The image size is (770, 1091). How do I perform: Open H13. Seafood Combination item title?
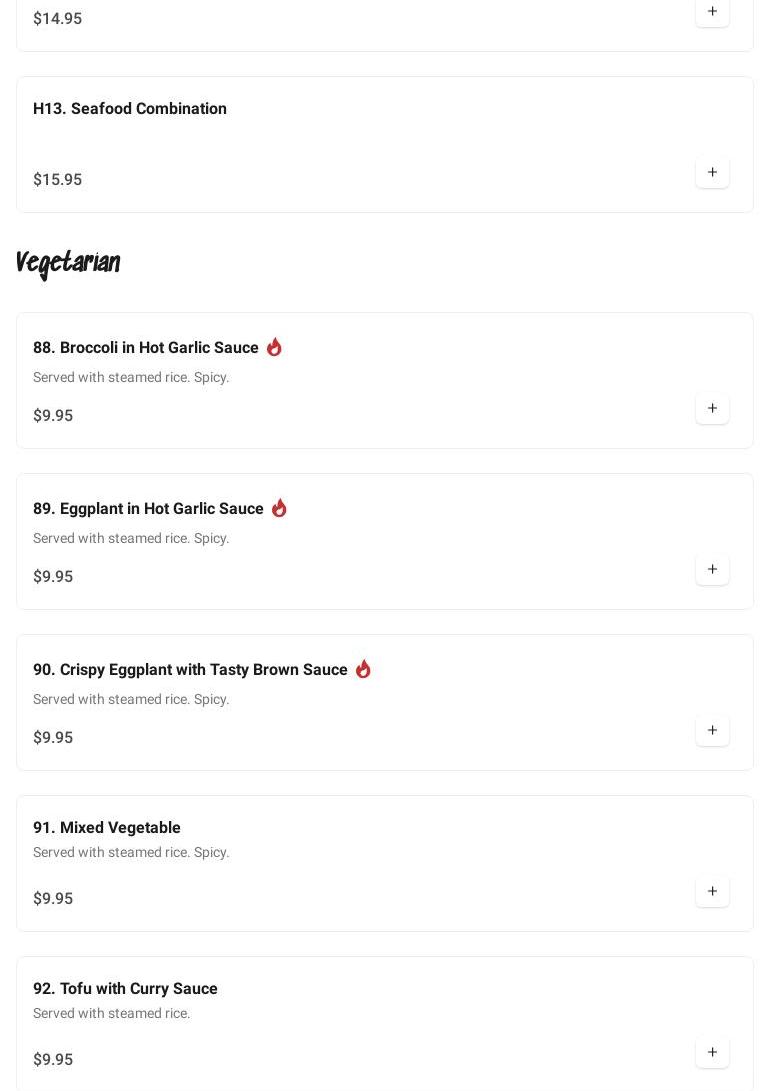coord(130,109)
